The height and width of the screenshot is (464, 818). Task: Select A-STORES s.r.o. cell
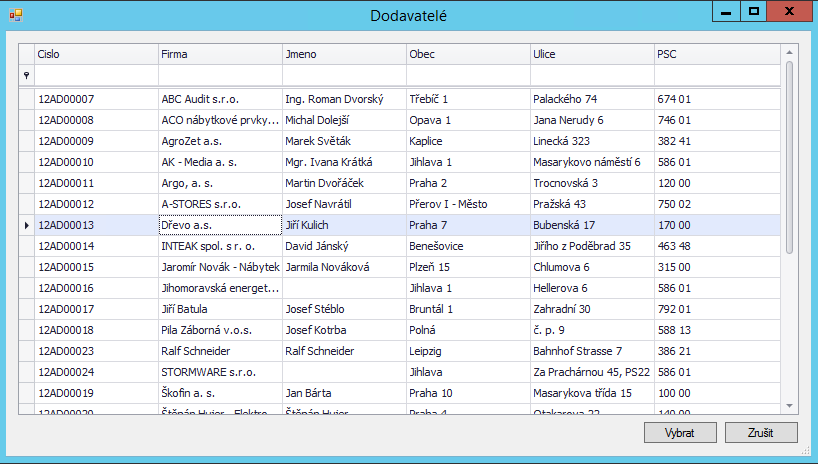(220, 204)
